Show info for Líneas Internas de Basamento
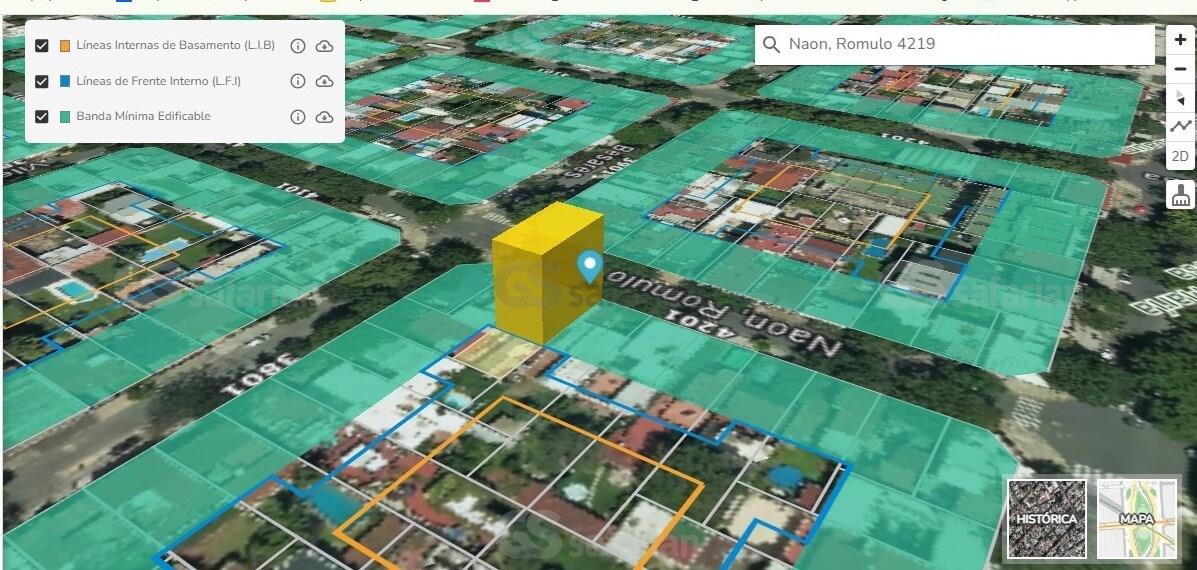Viewport: 1197px width, 570px height. coord(298,46)
